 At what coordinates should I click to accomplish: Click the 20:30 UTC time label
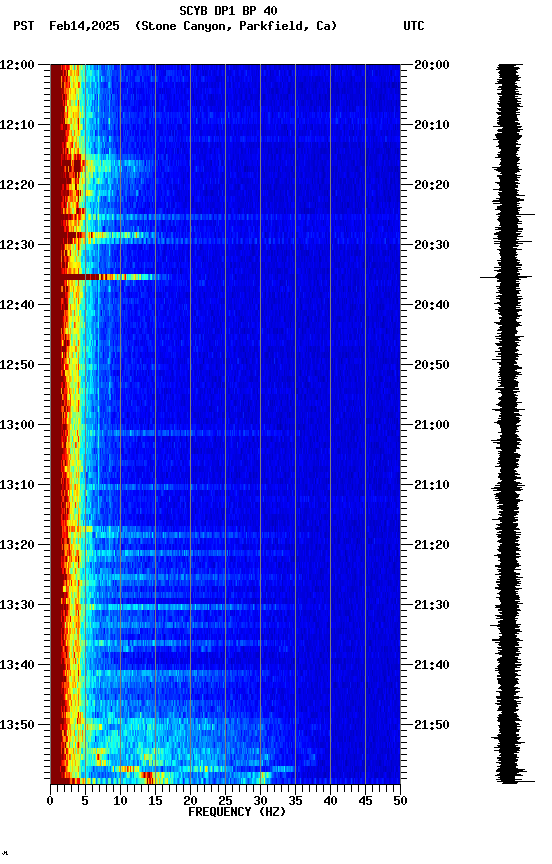point(432,245)
